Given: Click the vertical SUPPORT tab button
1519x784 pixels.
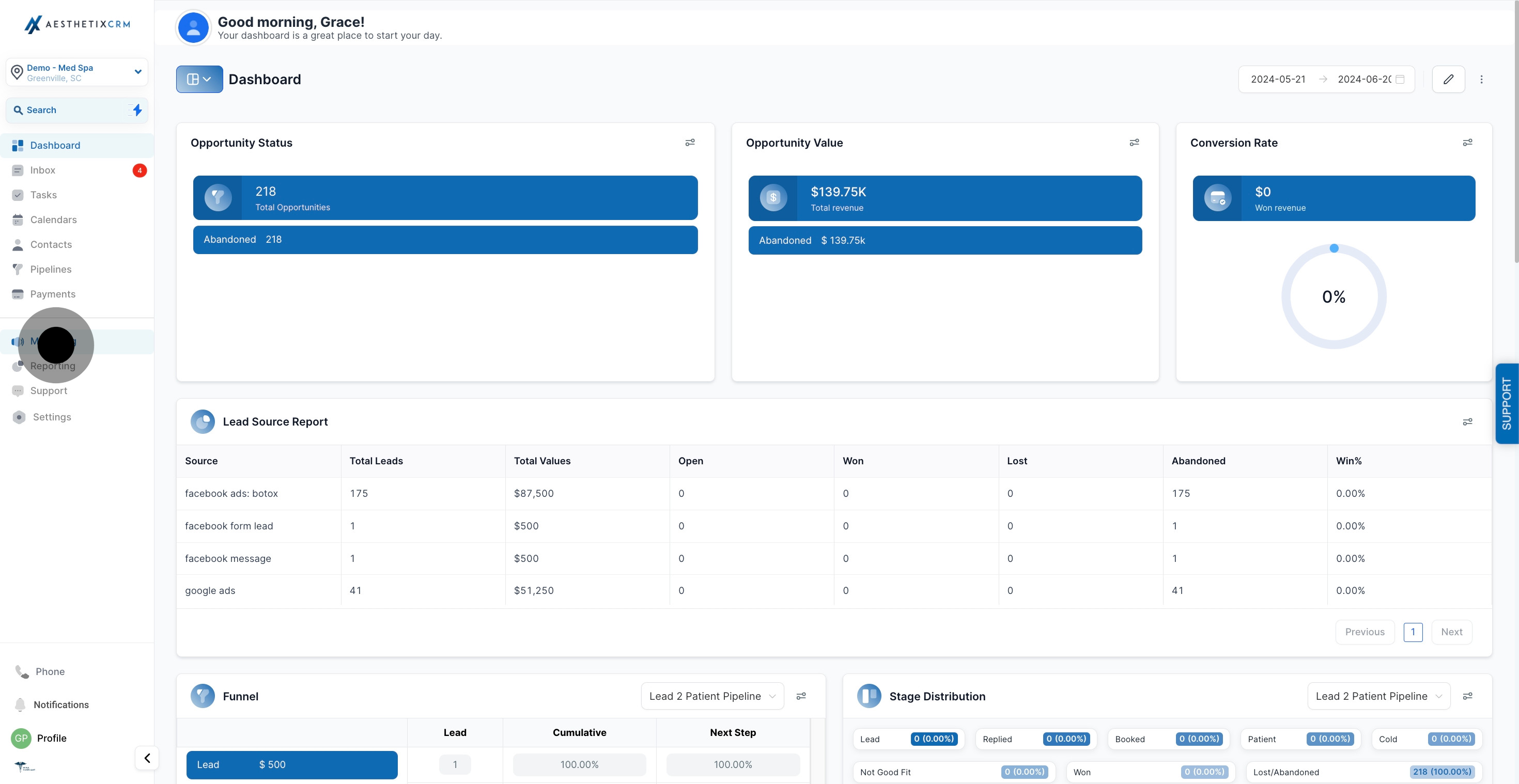Looking at the screenshot, I should (x=1507, y=404).
